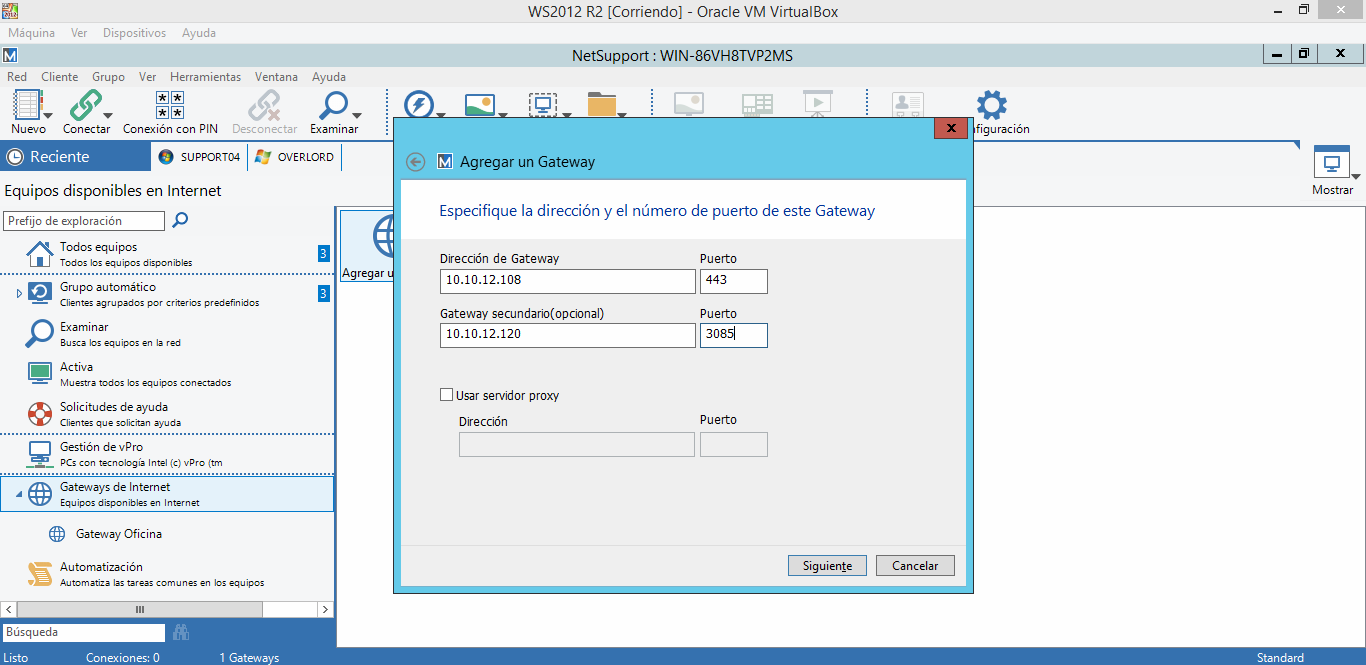Open Configuración gear icon
Screen dimensions: 1366x665
[x=991, y=105]
